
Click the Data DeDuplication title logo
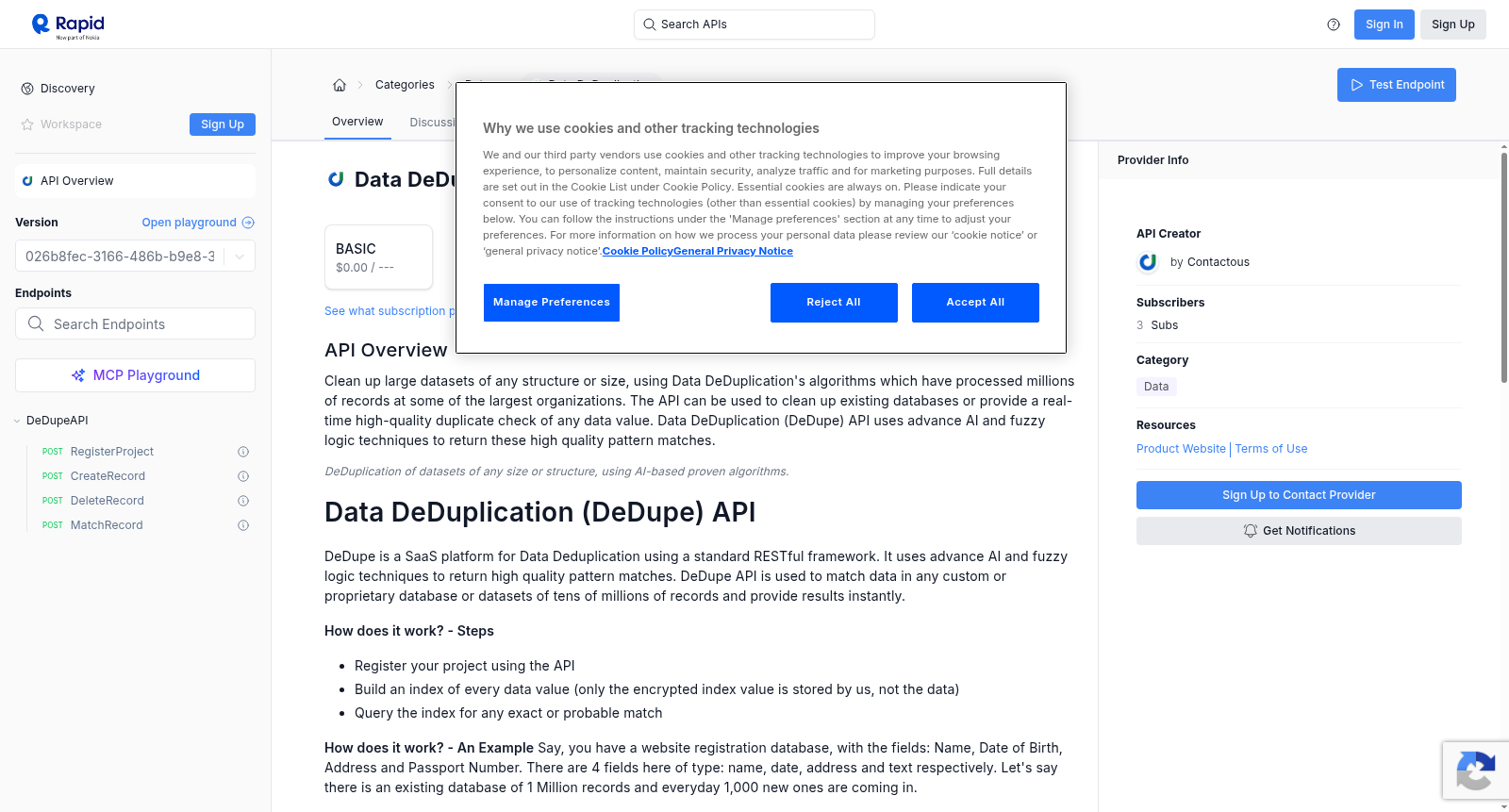tap(335, 179)
